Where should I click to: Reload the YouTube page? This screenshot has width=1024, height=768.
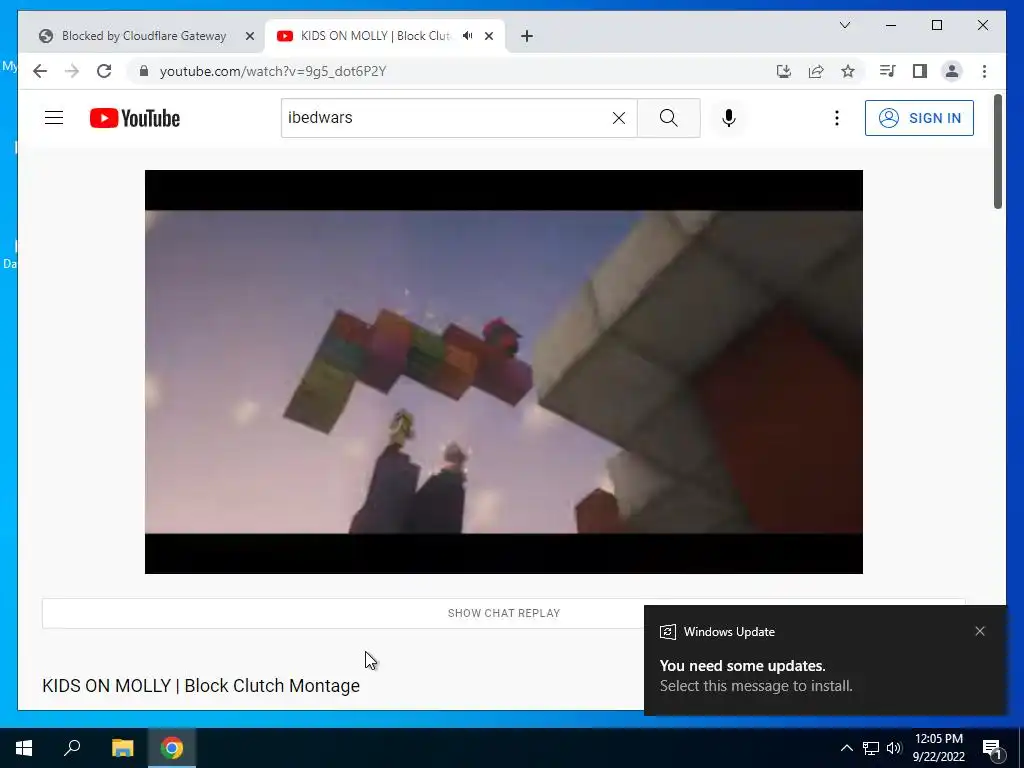[x=104, y=71]
